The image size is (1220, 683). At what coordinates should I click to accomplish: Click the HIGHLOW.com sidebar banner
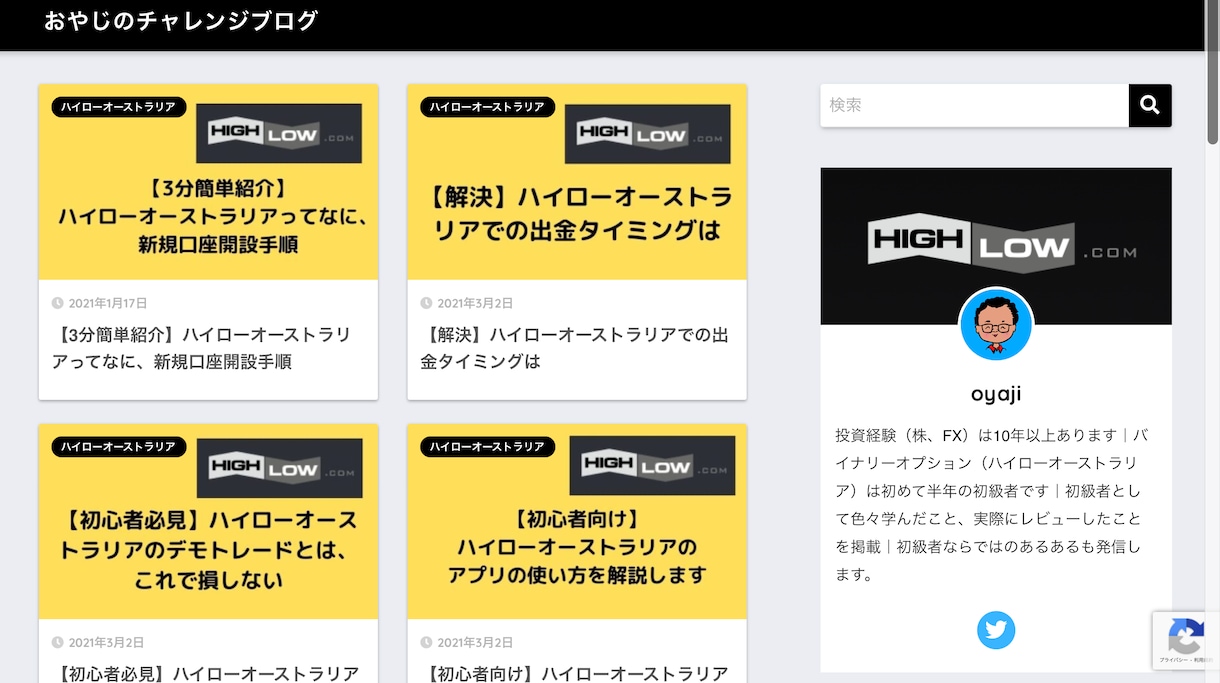click(x=996, y=246)
